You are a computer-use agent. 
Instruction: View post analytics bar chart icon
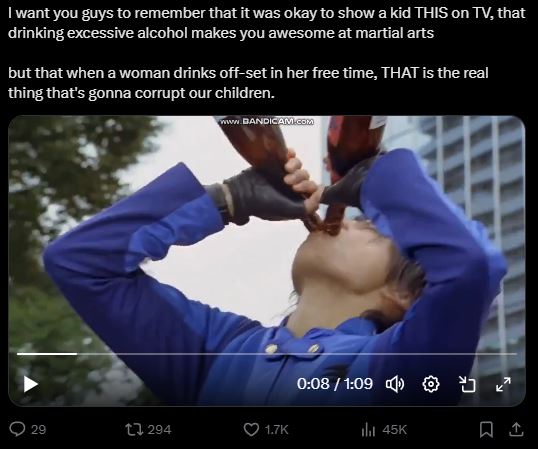(x=369, y=429)
